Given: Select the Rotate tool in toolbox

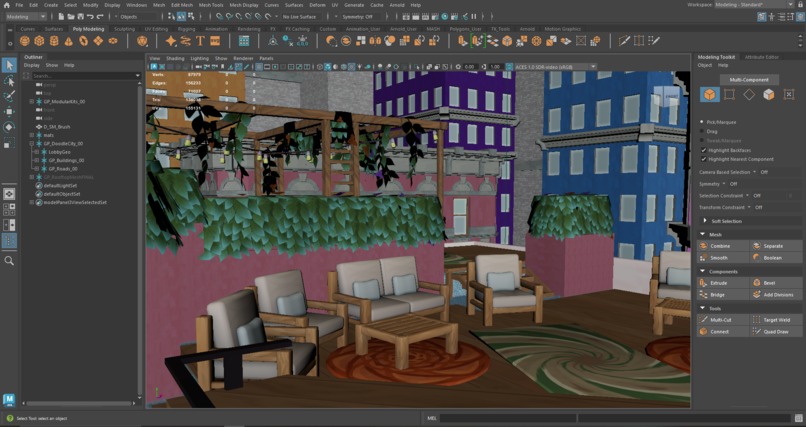Looking at the screenshot, I should 9,127.
